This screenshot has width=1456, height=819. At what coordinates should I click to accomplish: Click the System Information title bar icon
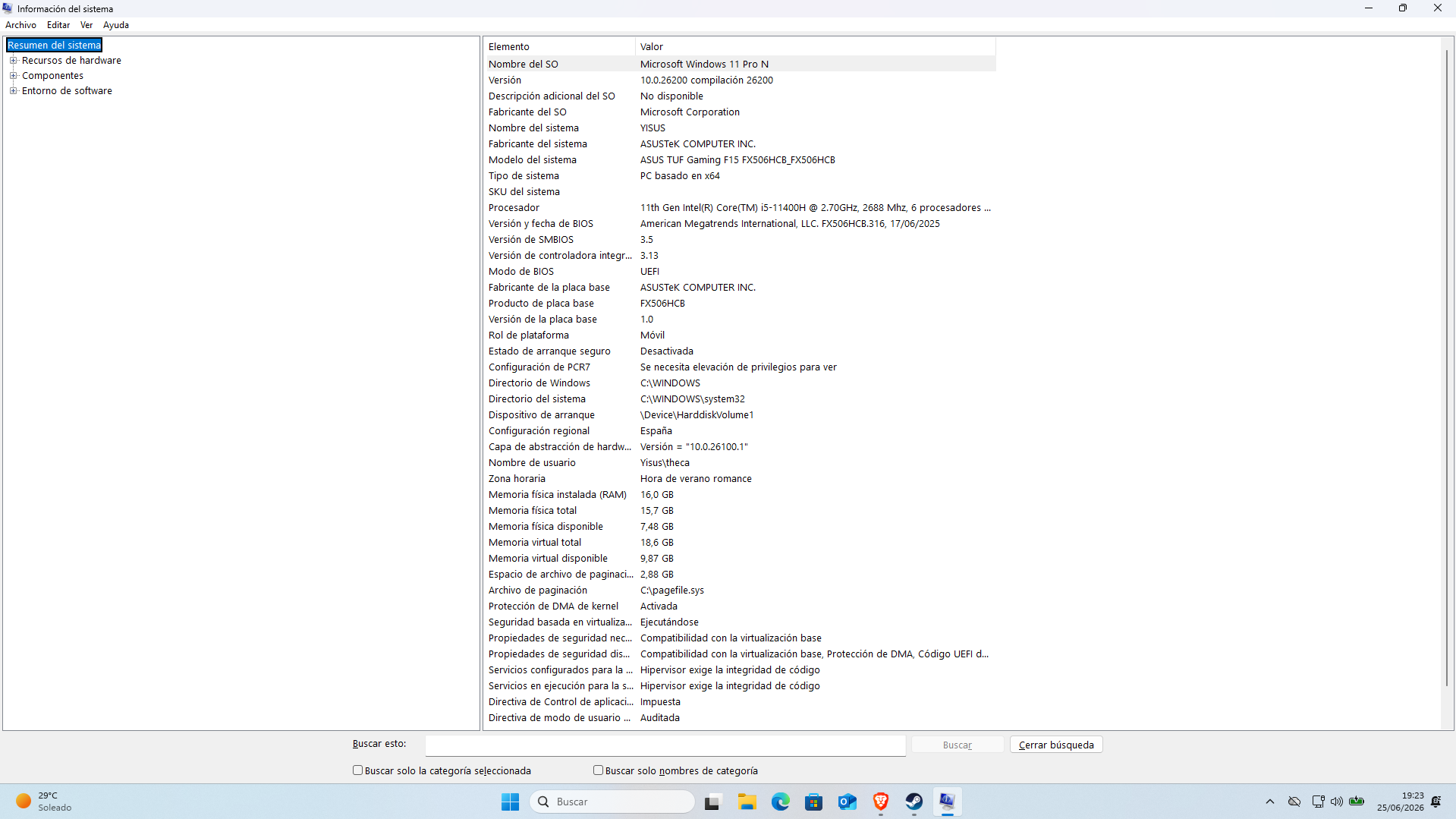pos(8,8)
